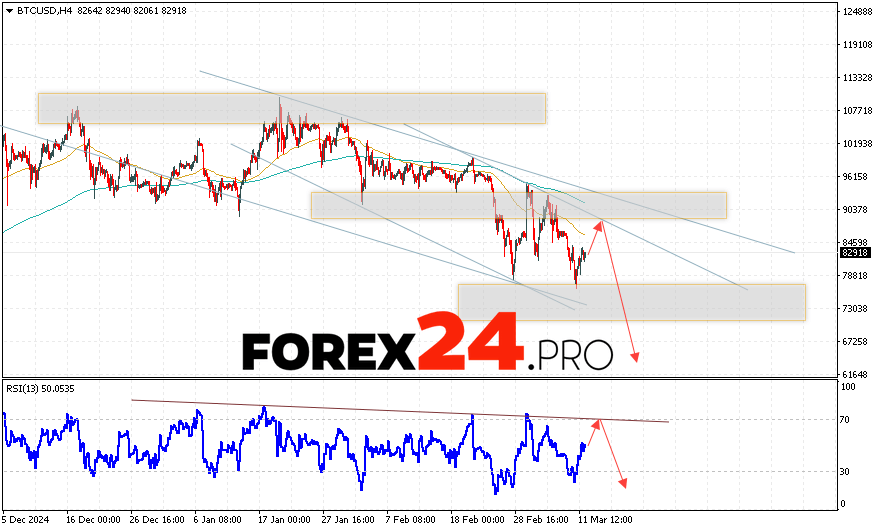This screenshot has width=878, height=531.
Task: Select the brown descending RSI trendline
Action: coord(400,410)
